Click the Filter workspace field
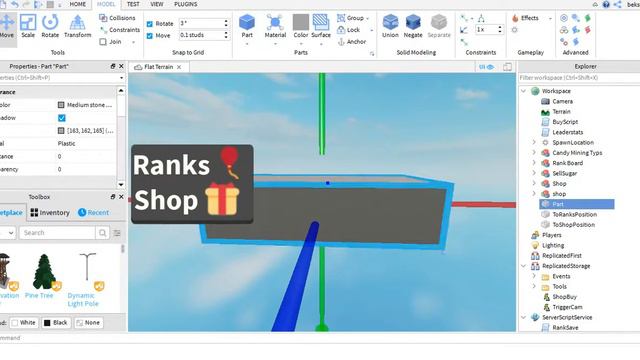 pyautogui.click(x=580, y=78)
